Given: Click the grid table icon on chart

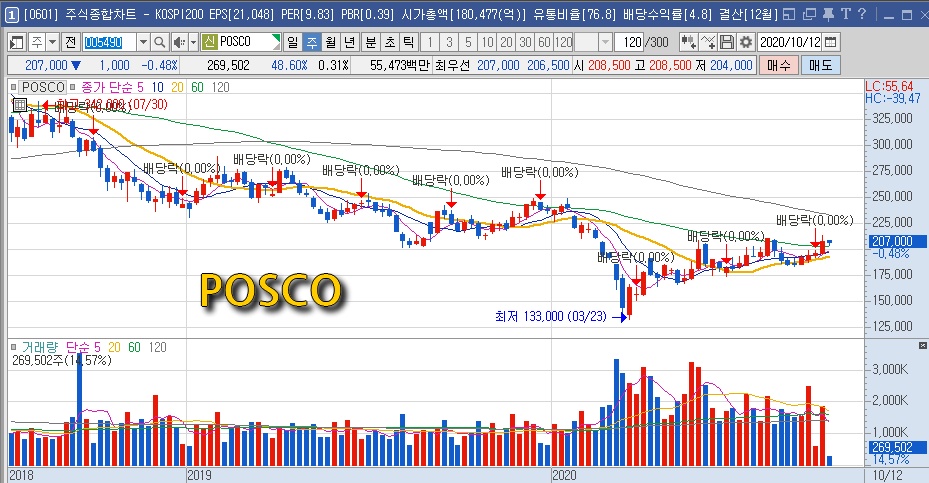Looking at the screenshot, I should point(19,105).
